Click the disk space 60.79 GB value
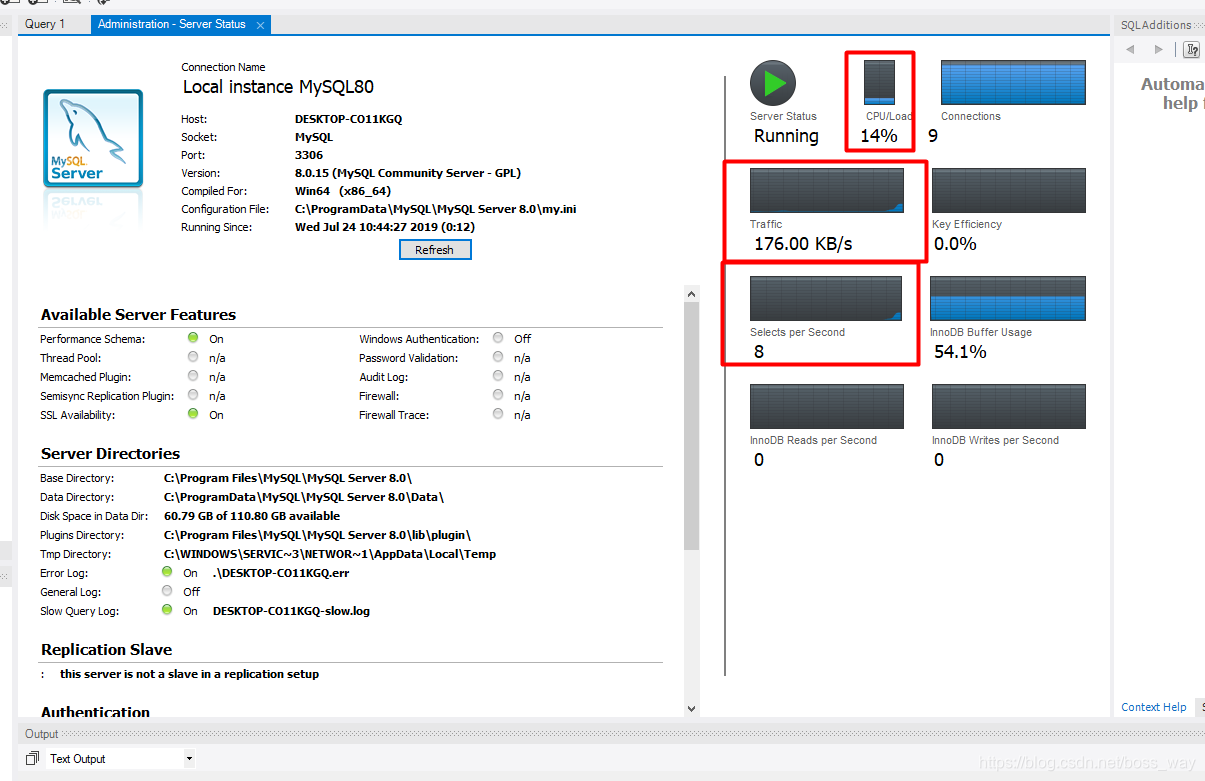1205x781 pixels. coord(252,516)
